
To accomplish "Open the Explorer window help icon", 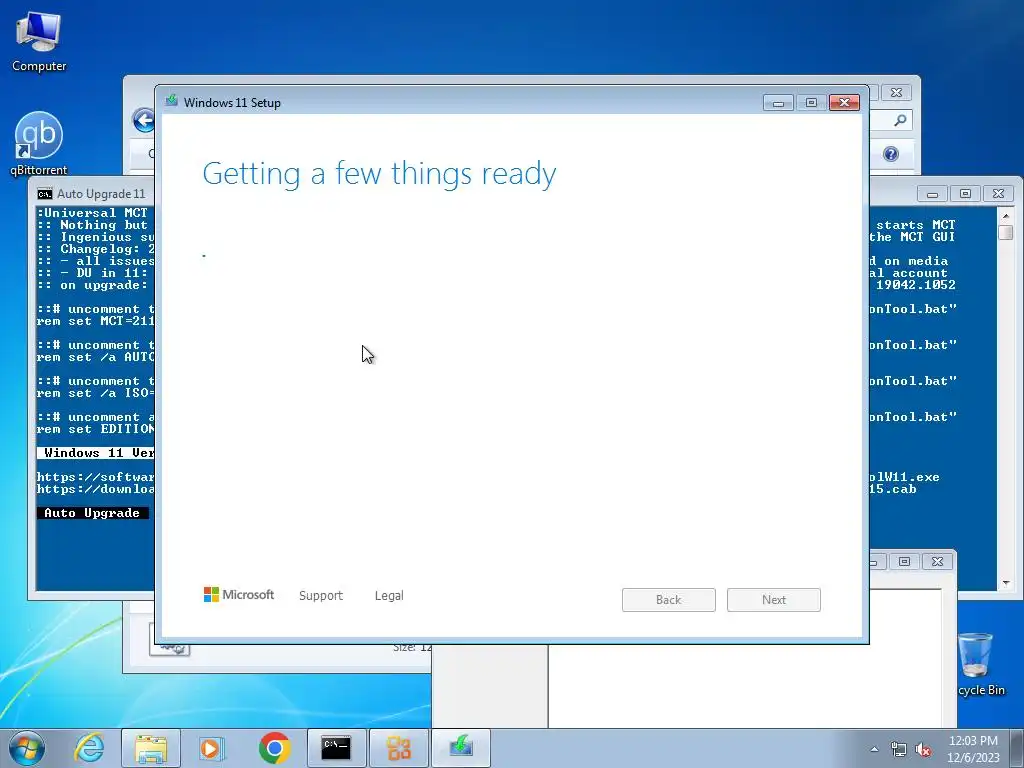I will (x=891, y=154).
